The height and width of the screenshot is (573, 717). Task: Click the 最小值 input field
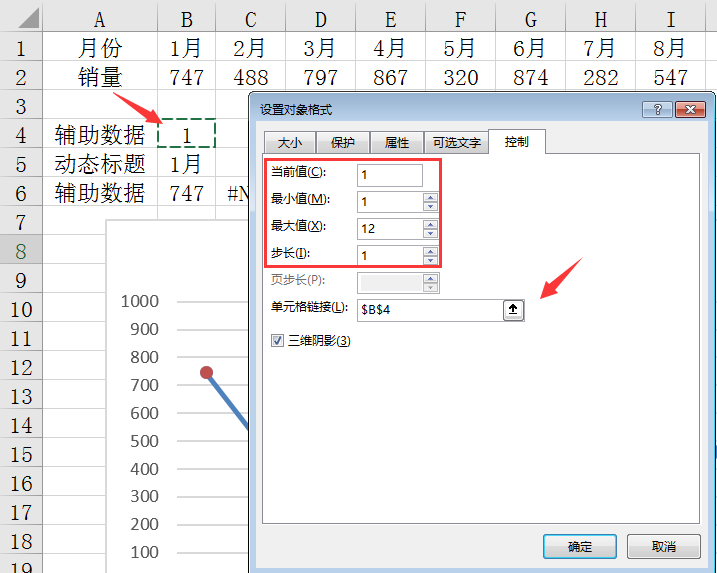[x=390, y=202]
